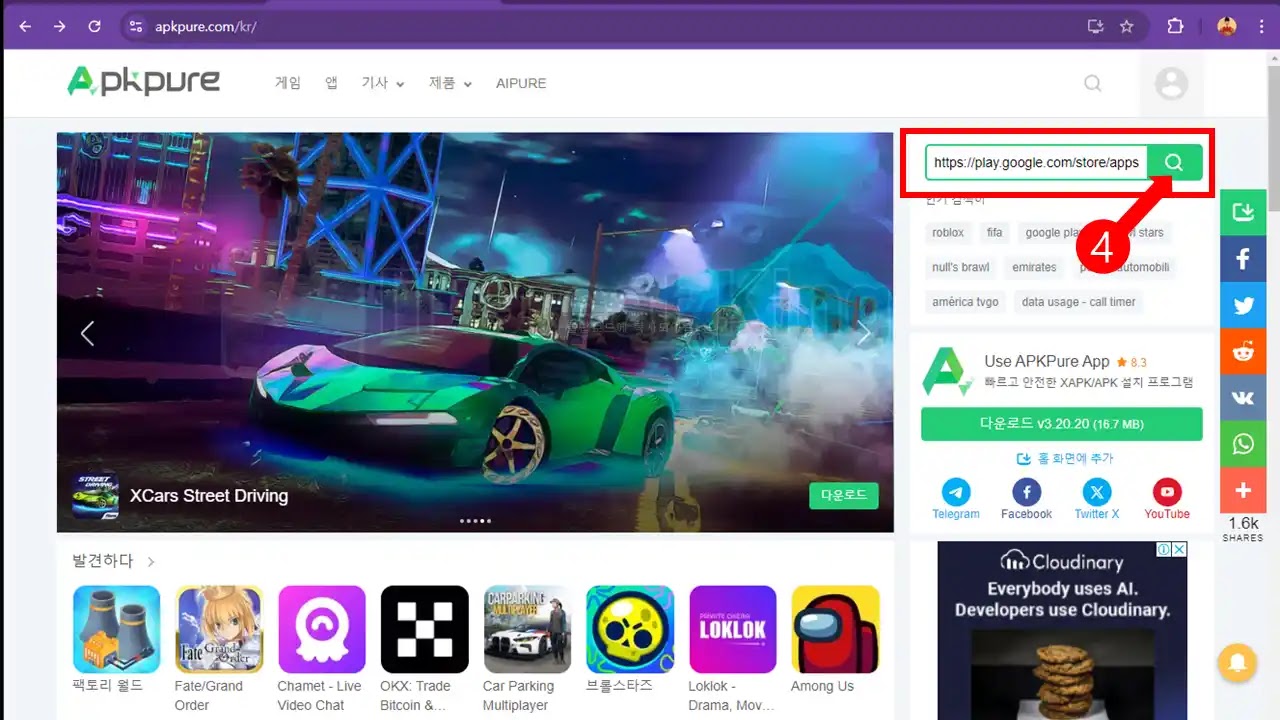Image resolution: width=1280 pixels, height=720 pixels.
Task: Click the fifa search tag
Action: pos(994,232)
